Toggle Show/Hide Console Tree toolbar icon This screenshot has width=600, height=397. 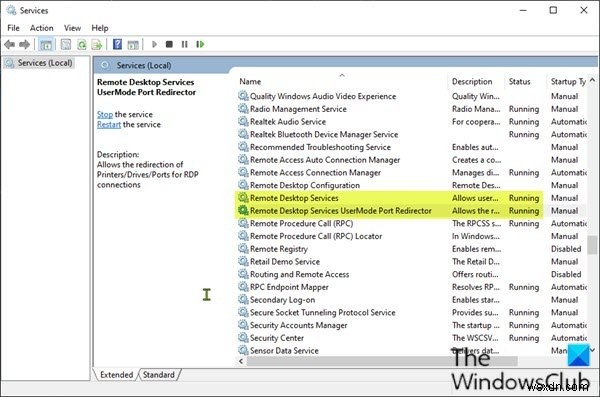46,44
